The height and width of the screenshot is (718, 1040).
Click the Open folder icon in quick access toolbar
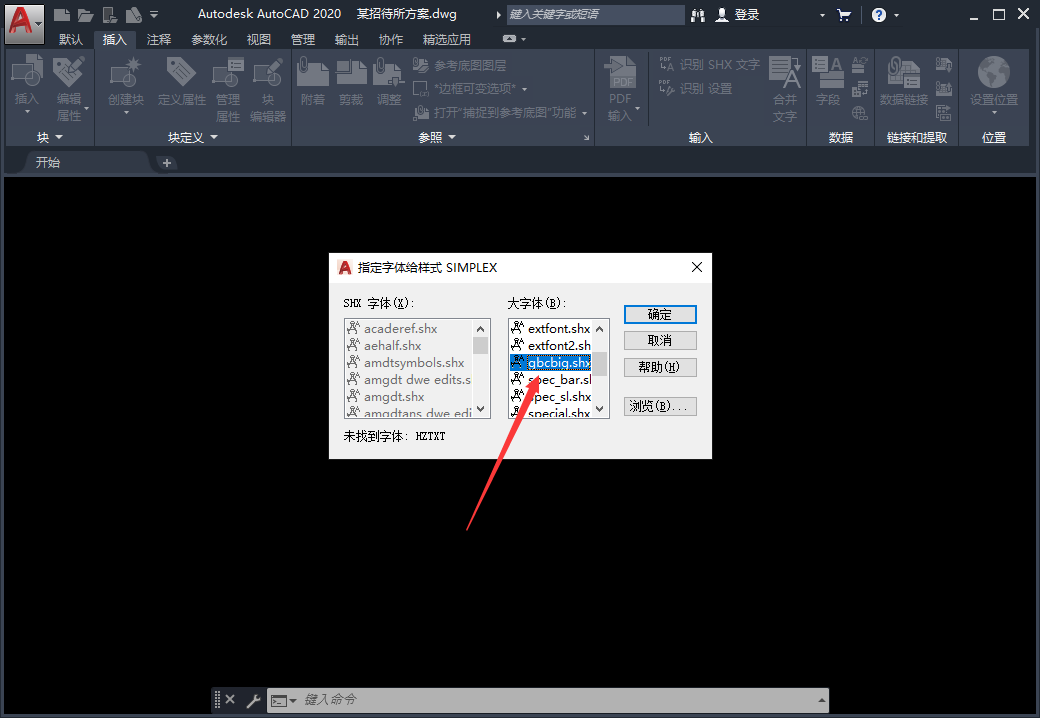[86, 15]
